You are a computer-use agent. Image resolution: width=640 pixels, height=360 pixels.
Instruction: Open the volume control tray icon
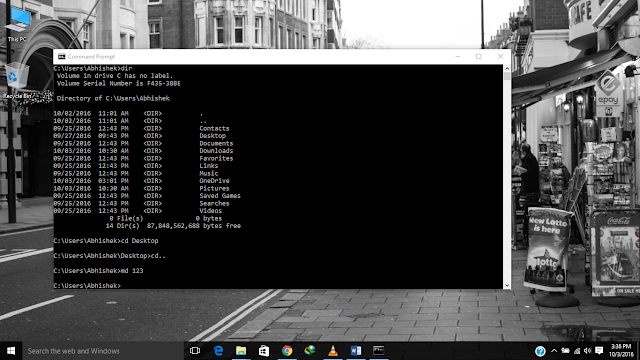(x=587, y=351)
